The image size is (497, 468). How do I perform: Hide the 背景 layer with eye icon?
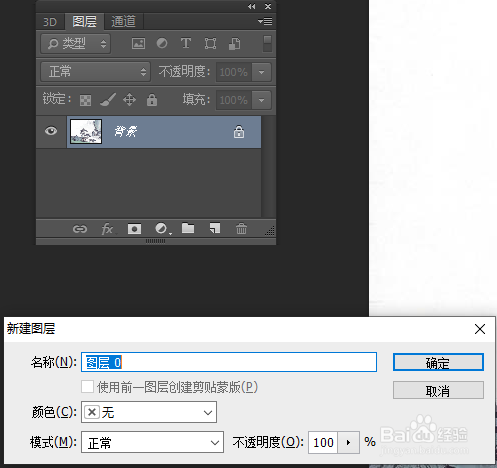[51, 131]
